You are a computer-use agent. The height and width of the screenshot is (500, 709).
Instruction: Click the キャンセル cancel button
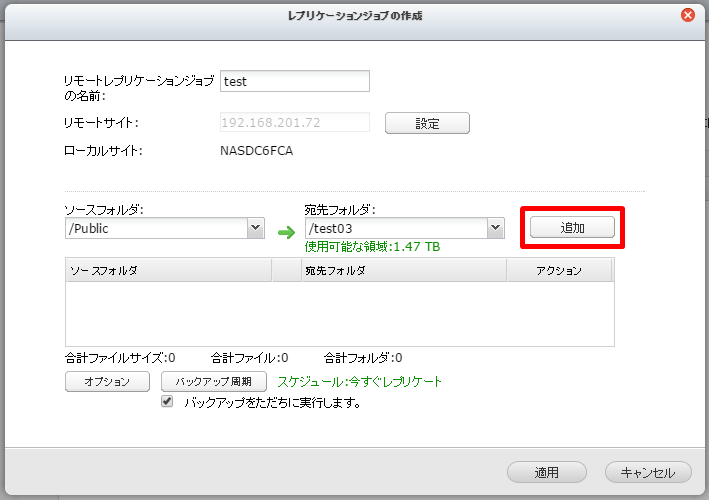tap(648, 472)
